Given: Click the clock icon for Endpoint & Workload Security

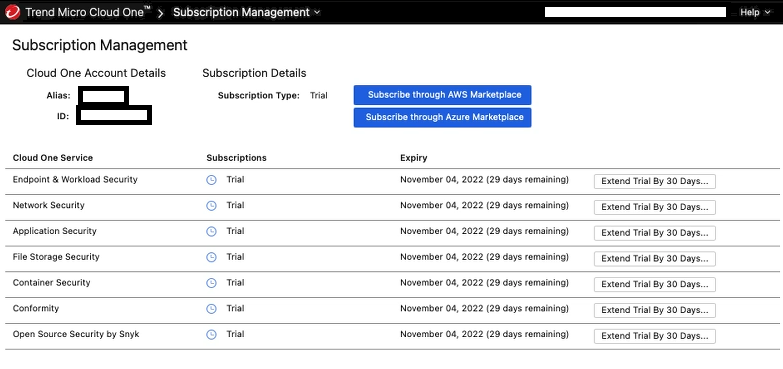Looking at the screenshot, I should pos(211,180).
